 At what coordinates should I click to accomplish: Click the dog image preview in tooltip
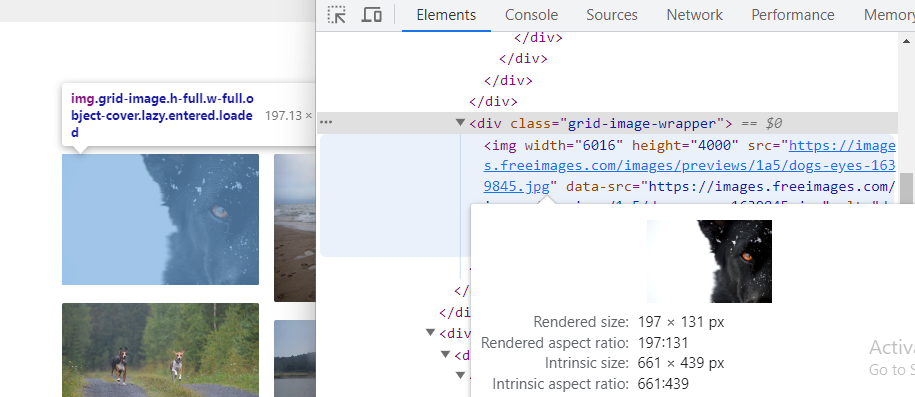pyautogui.click(x=709, y=261)
